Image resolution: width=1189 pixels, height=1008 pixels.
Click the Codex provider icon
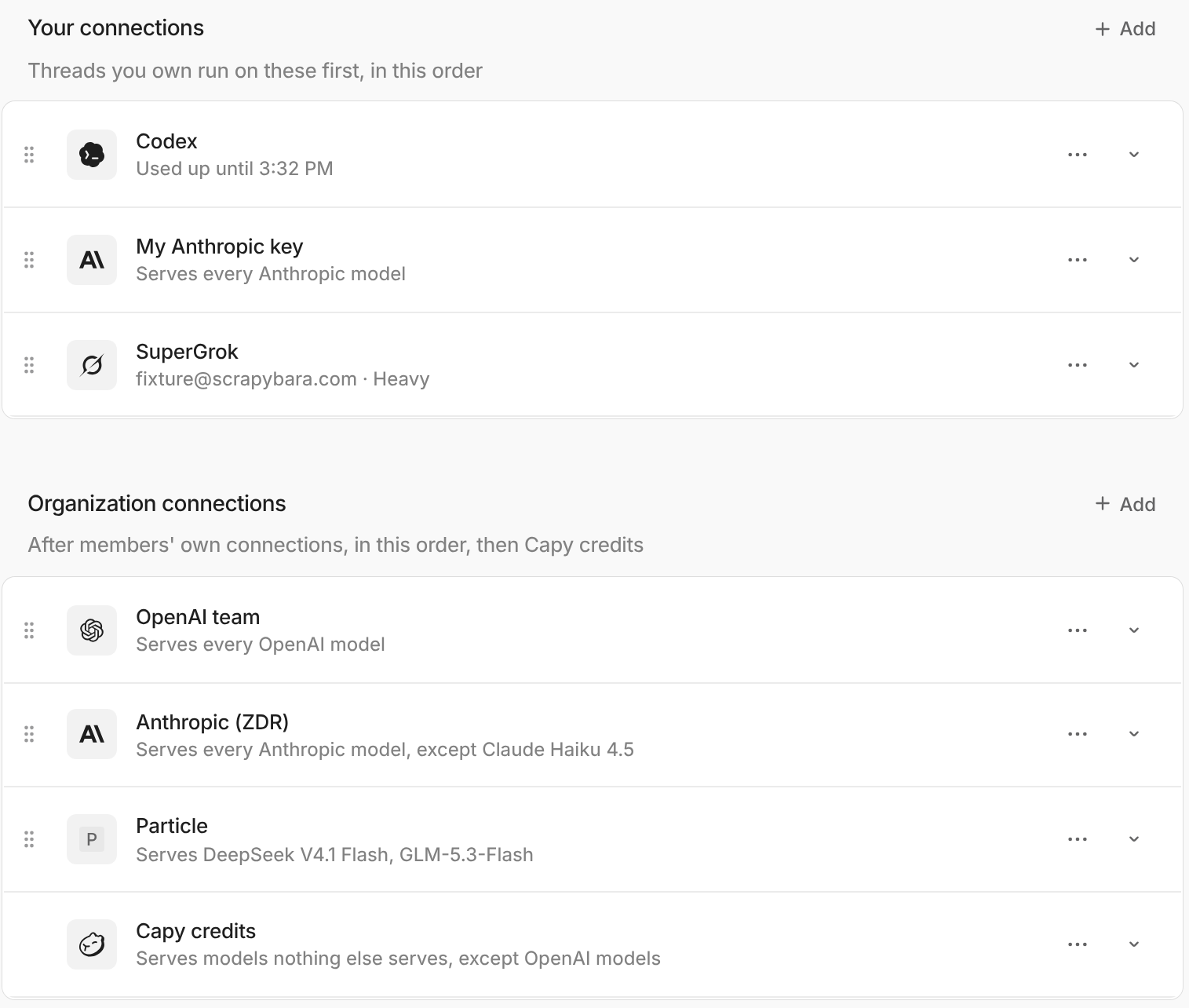click(x=92, y=155)
